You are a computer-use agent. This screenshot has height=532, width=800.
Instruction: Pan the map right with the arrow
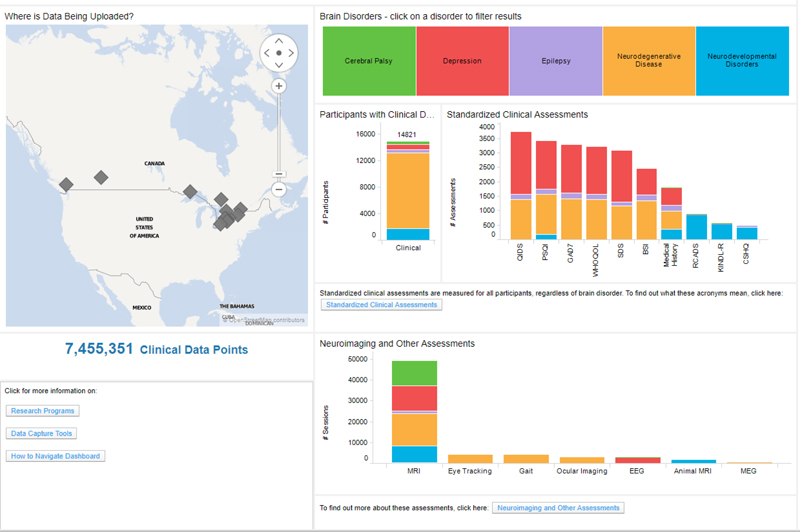point(291,53)
